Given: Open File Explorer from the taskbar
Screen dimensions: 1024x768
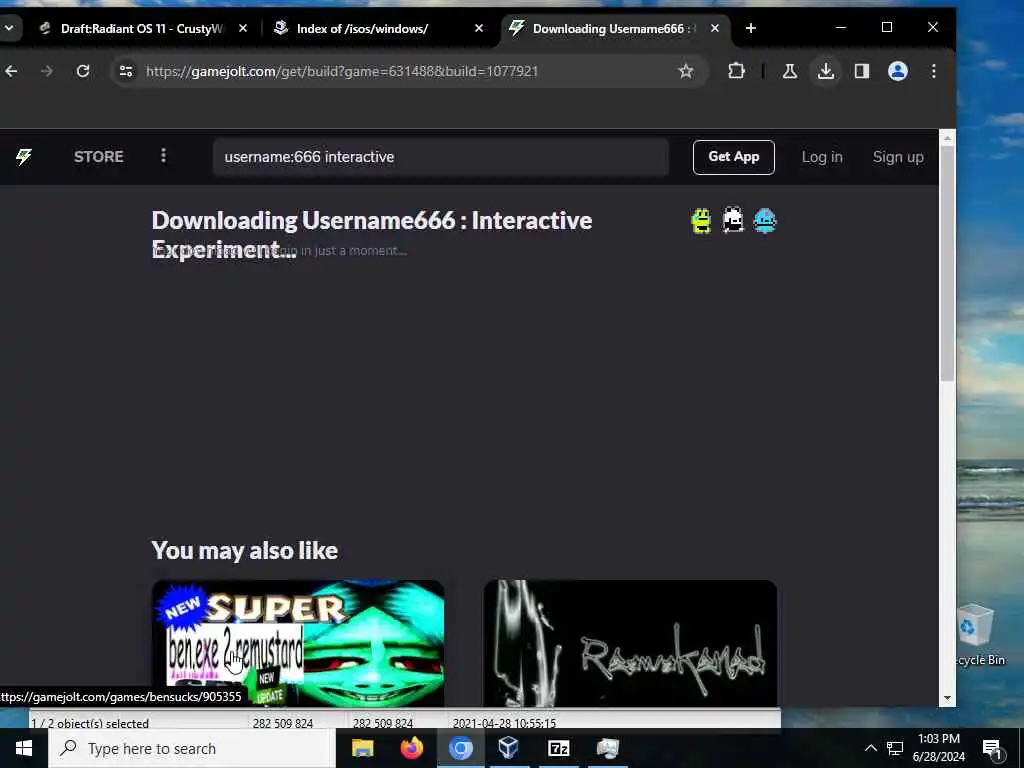Looking at the screenshot, I should tap(362, 748).
